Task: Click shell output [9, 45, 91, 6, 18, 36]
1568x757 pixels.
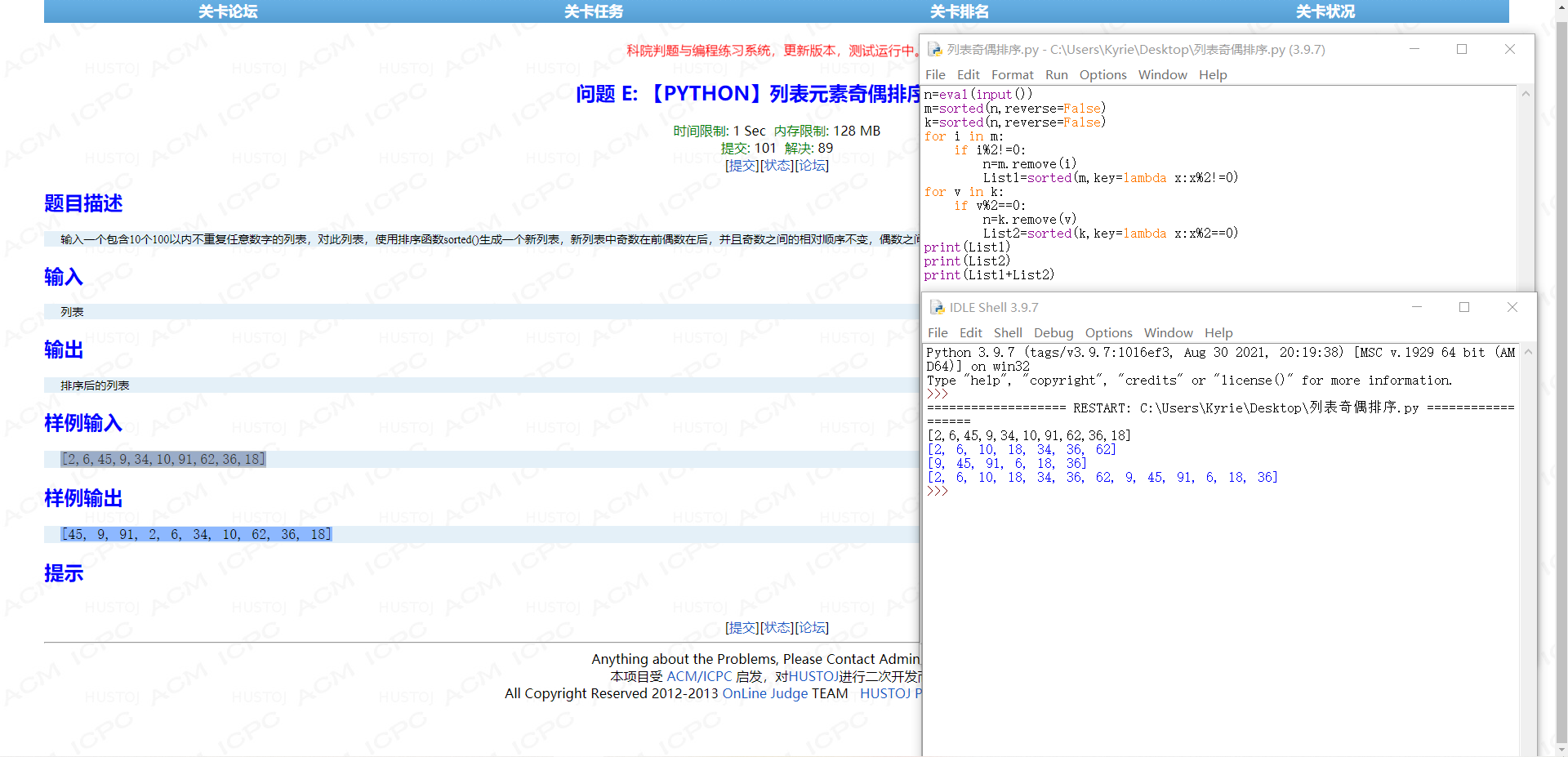Action: [x=1007, y=464]
